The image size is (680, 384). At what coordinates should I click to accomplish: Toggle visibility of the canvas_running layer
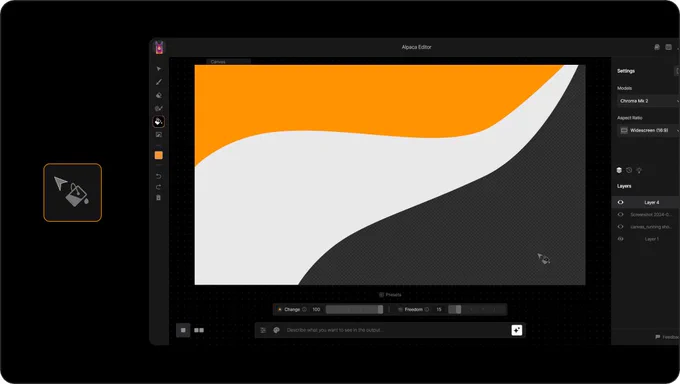click(x=621, y=226)
